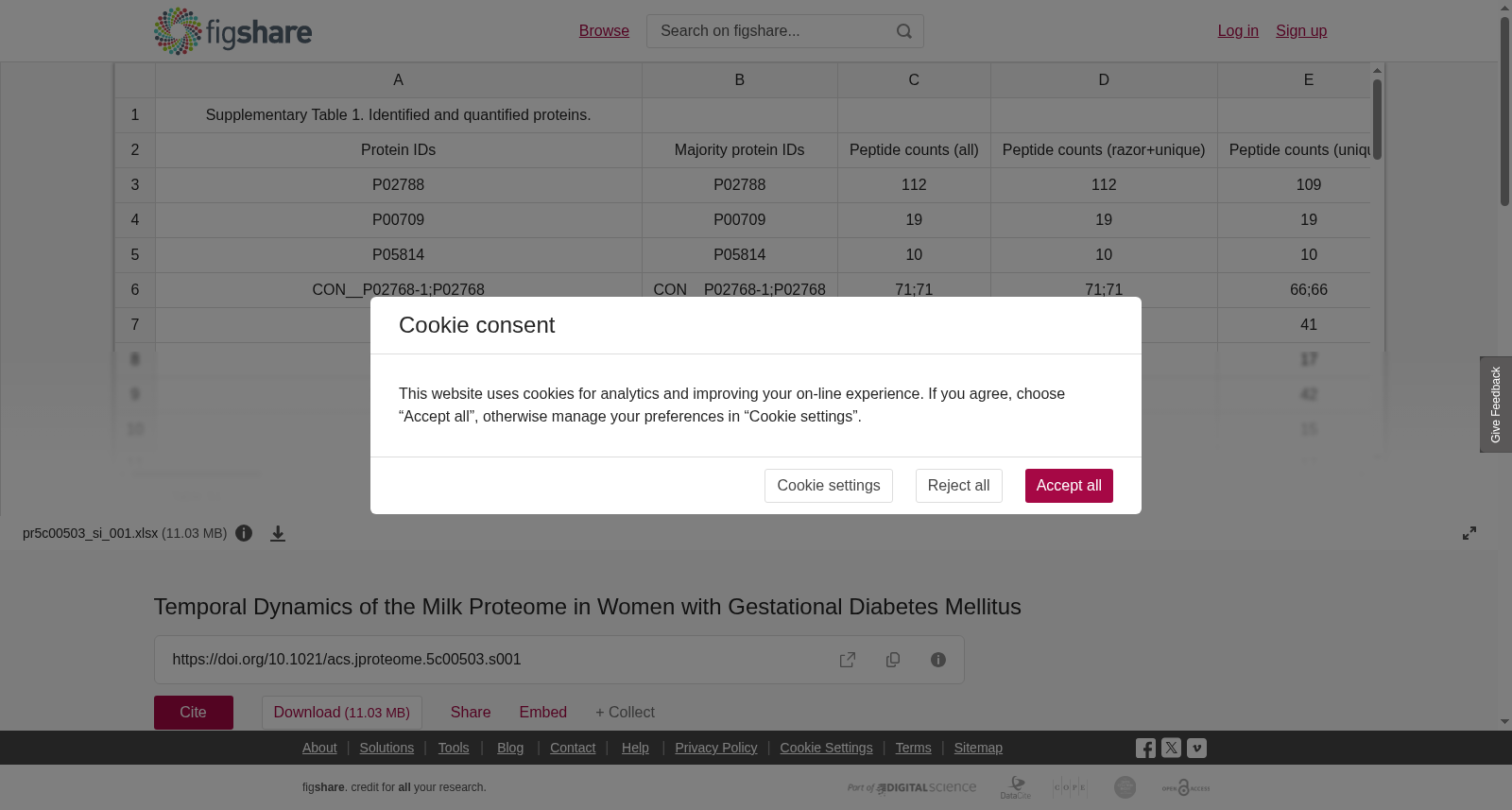This screenshot has height=810, width=1512.
Task: Open Cookie settings in the dialog
Action: [x=829, y=486]
